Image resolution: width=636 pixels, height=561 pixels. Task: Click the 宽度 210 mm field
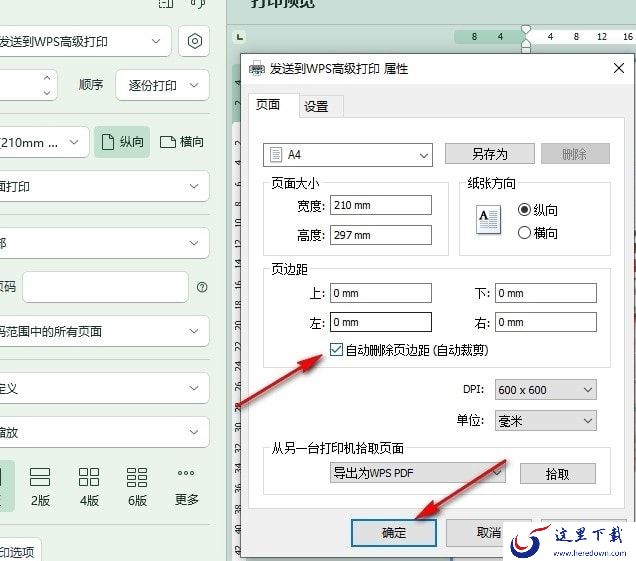point(380,205)
